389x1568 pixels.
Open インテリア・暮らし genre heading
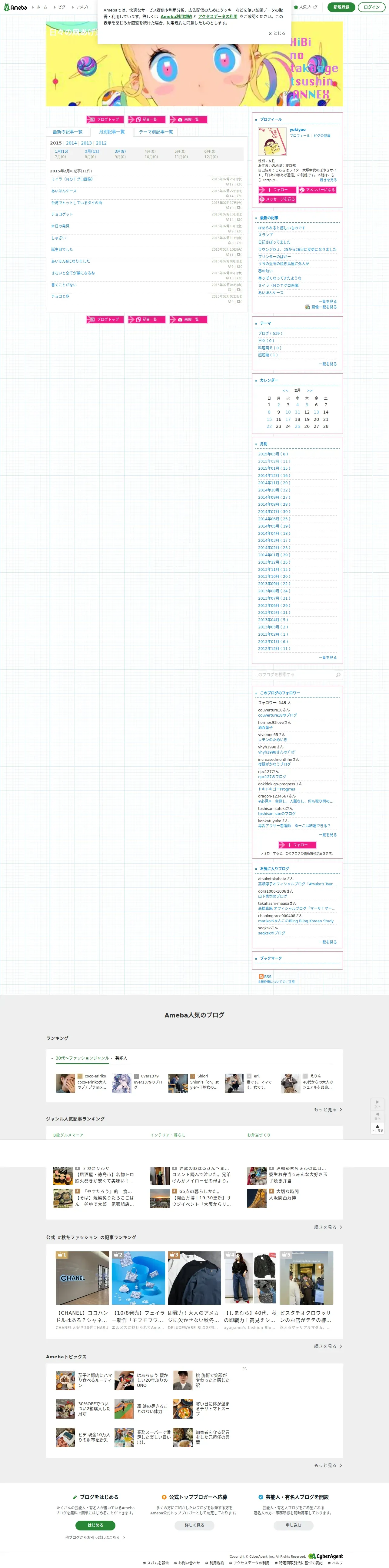pyautogui.click(x=168, y=1135)
